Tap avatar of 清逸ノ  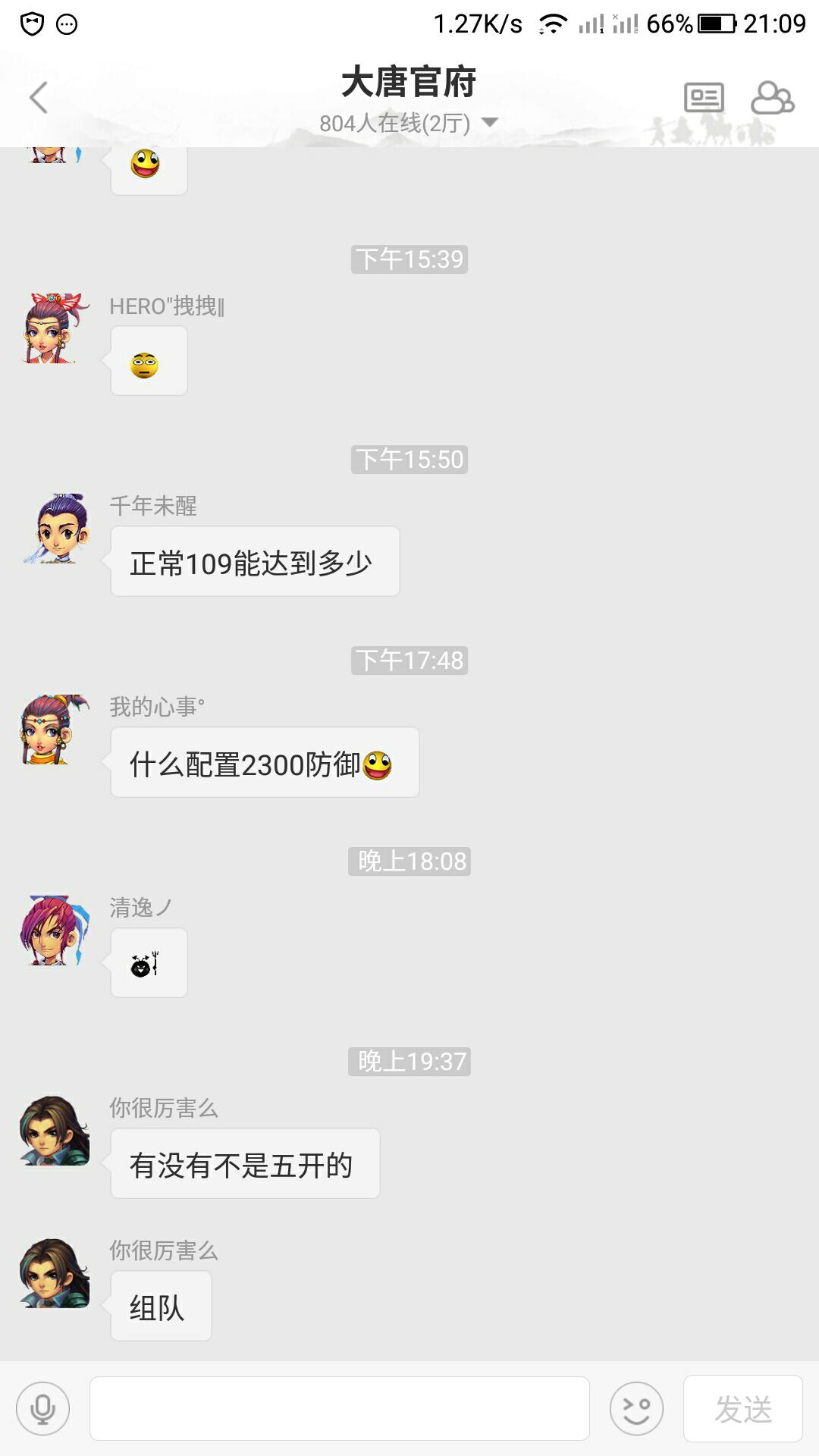click(x=55, y=930)
